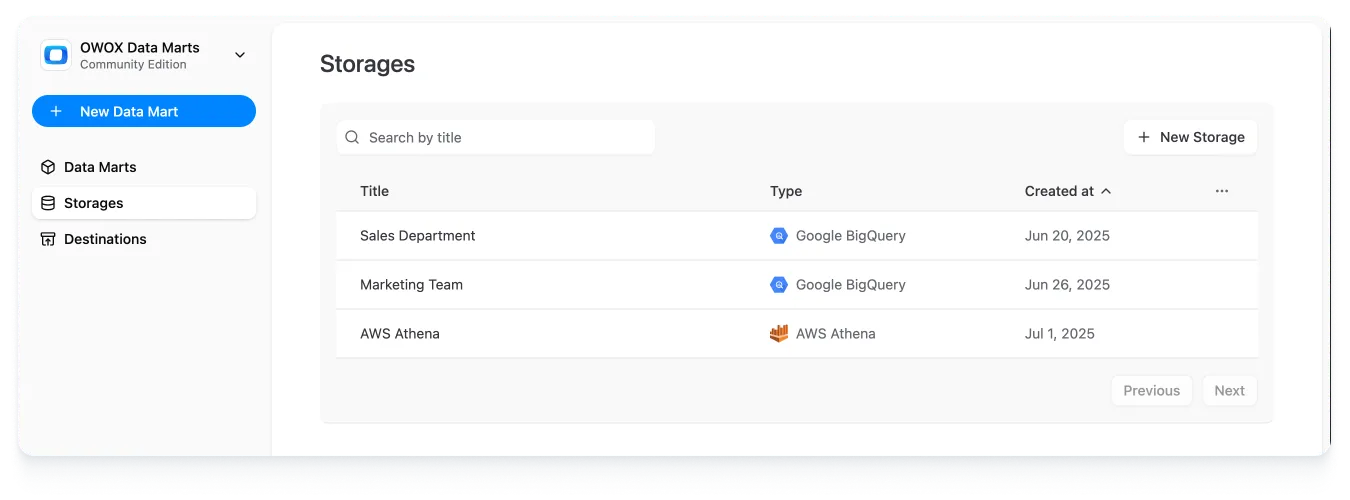Expand the OWOX Data Marts project dropdown chevron
The image size is (1350, 500).
pos(240,55)
